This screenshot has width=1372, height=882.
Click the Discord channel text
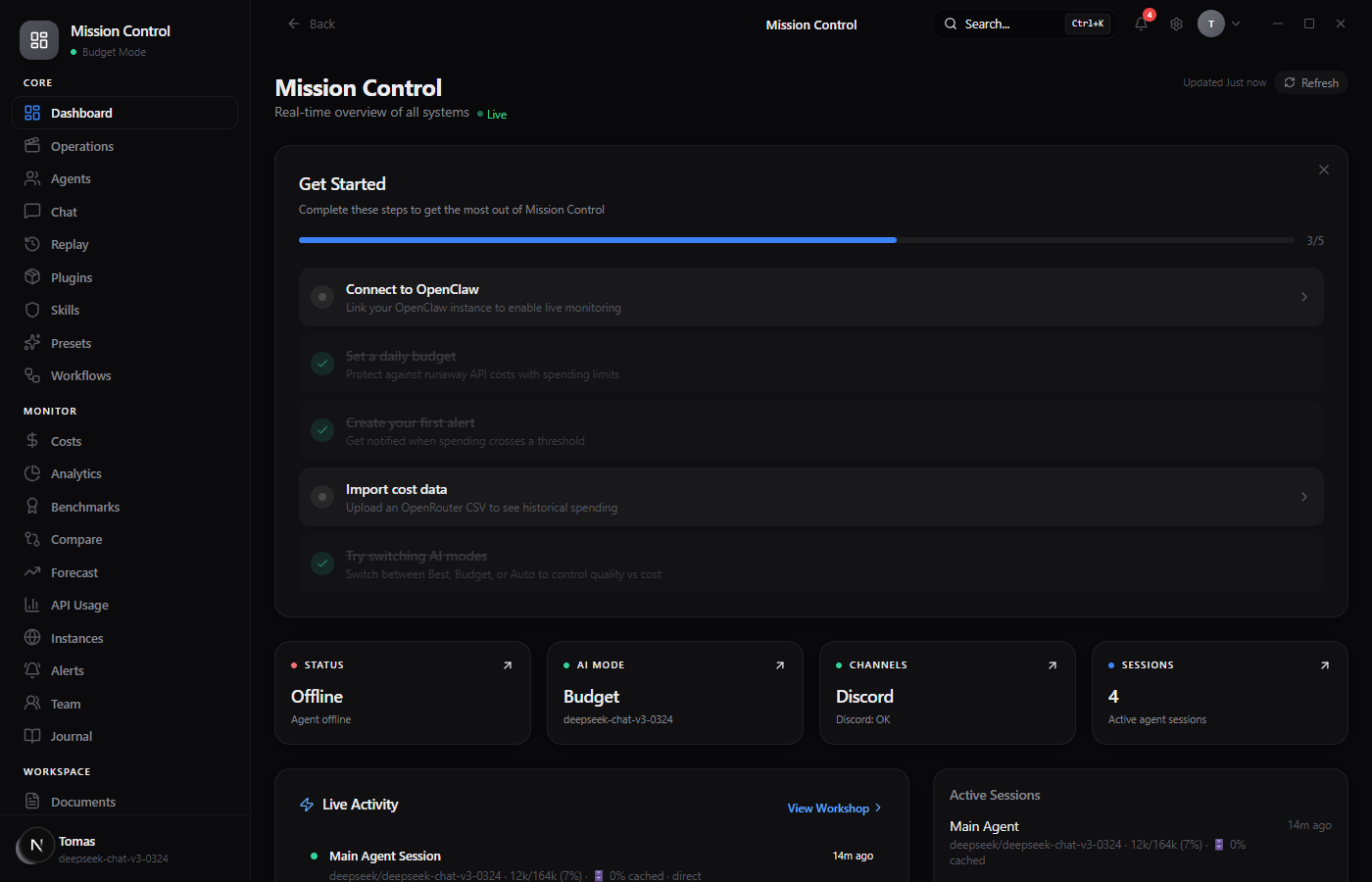coord(864,697)
